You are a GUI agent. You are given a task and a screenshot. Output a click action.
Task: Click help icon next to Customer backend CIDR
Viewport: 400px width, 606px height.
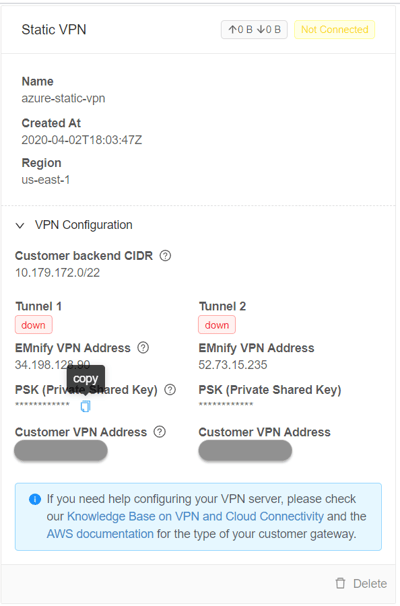(x=165, y=256)
